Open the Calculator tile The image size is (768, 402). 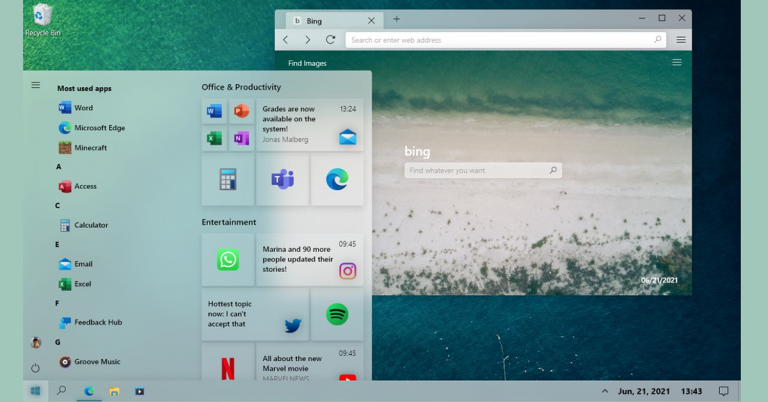228,179
